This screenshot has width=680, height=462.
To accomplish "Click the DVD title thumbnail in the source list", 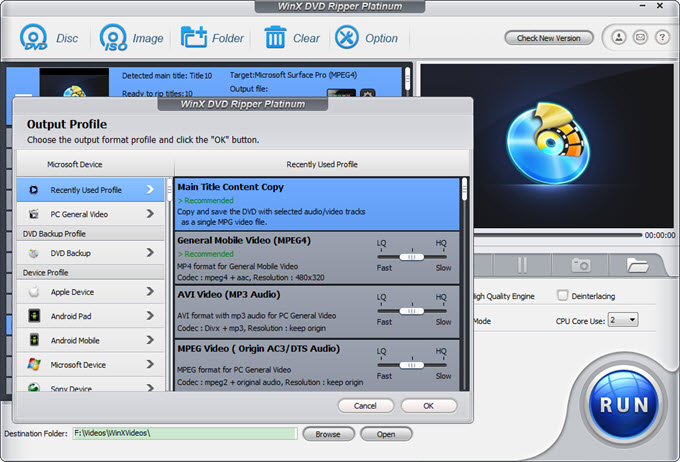I will pos(74,82).
